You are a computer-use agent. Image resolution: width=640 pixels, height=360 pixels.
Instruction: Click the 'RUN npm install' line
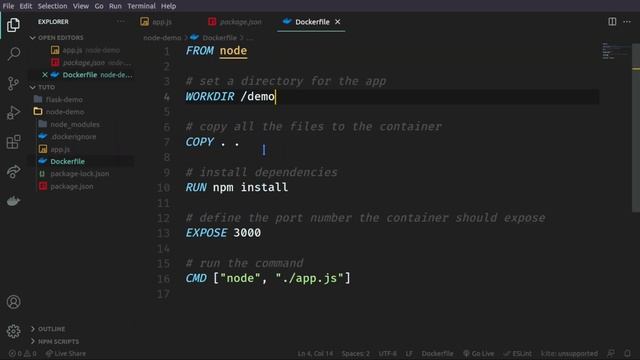coord(237,187)
